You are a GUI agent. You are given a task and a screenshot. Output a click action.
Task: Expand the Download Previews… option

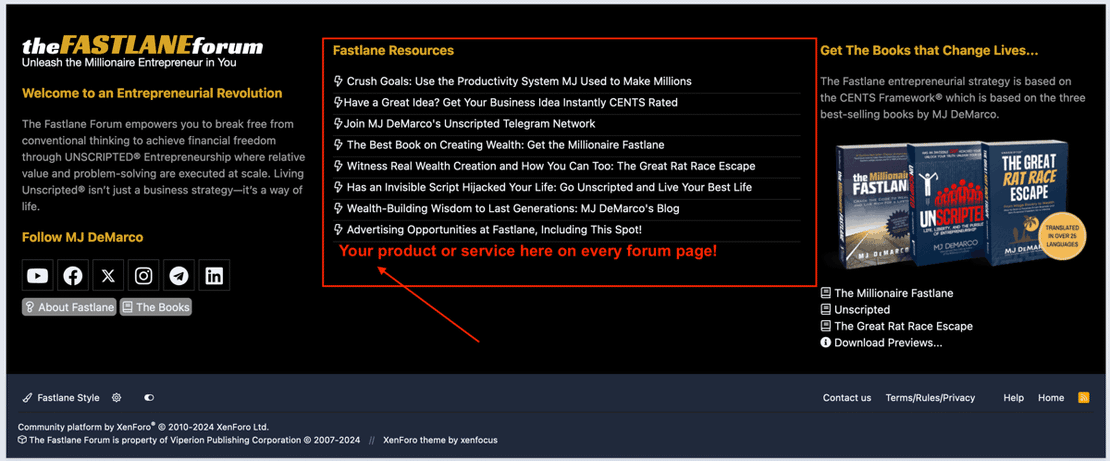point(887,343)
